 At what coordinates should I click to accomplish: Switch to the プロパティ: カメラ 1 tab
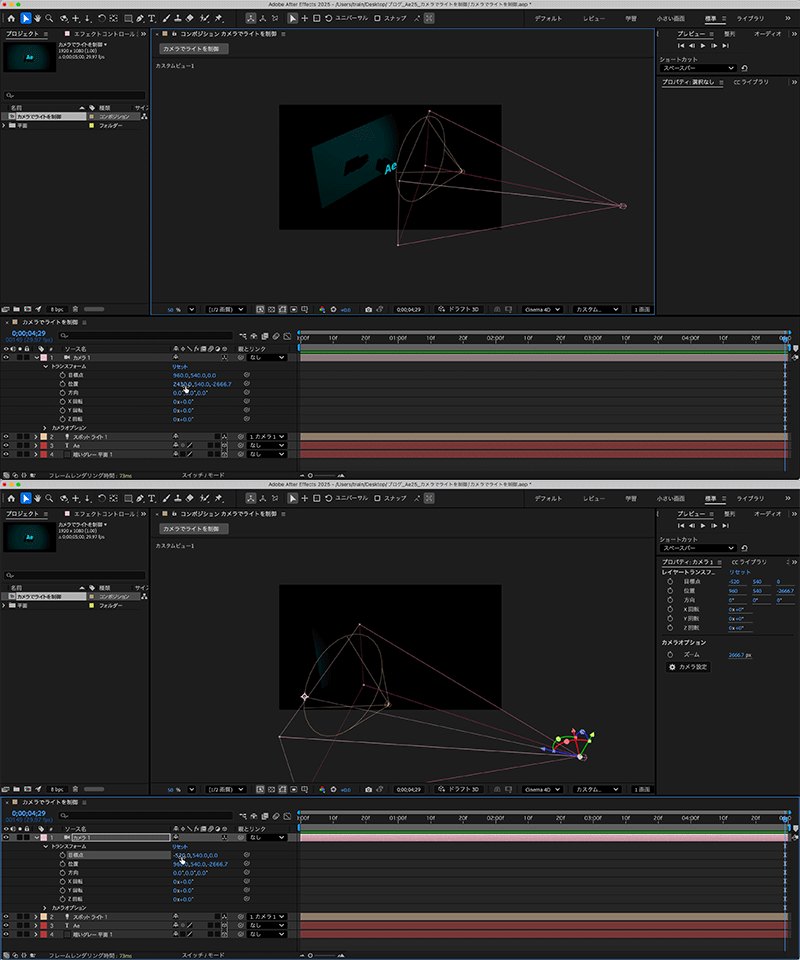point(691,562)
